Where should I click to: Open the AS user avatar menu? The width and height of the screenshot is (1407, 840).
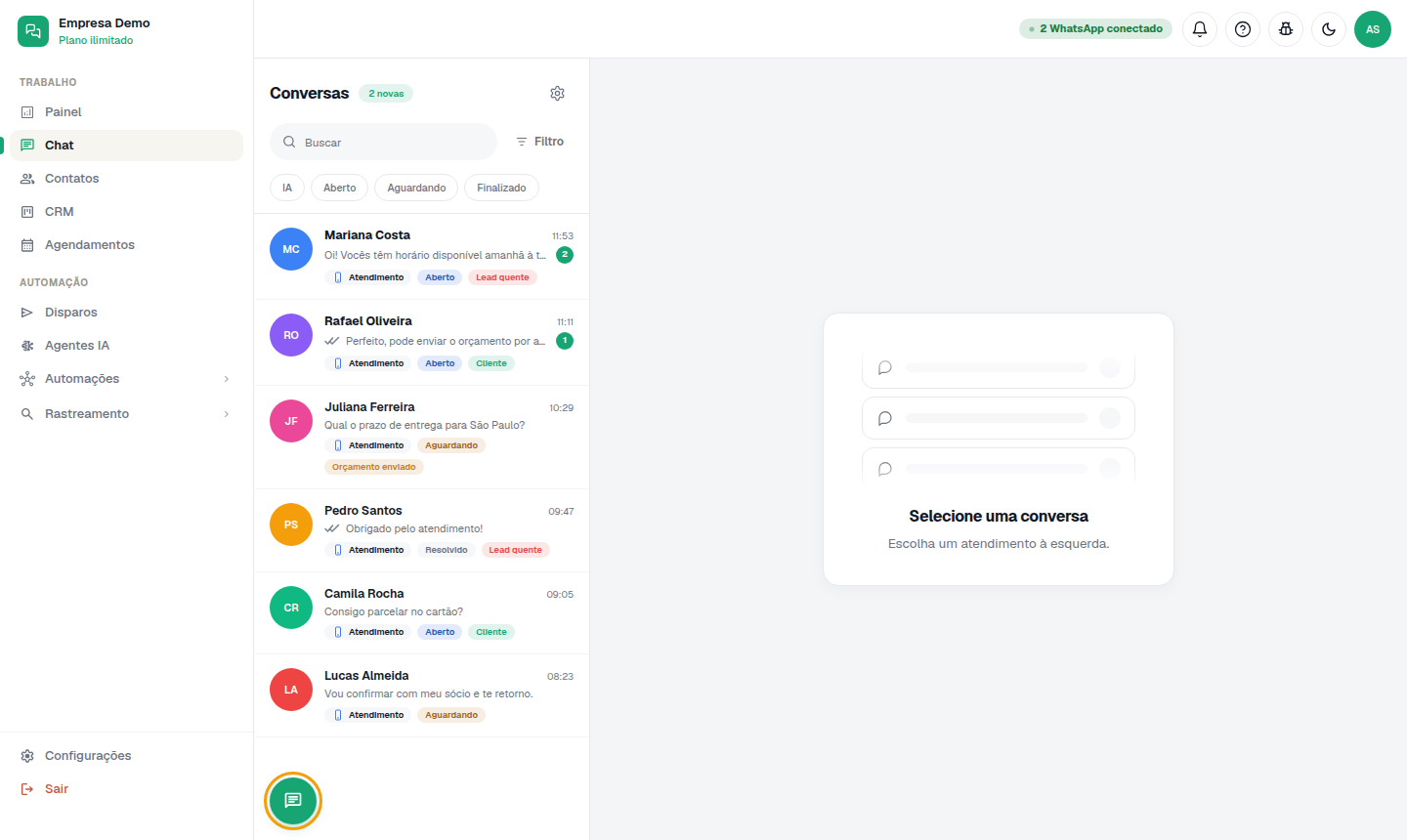coord(1373,29)
